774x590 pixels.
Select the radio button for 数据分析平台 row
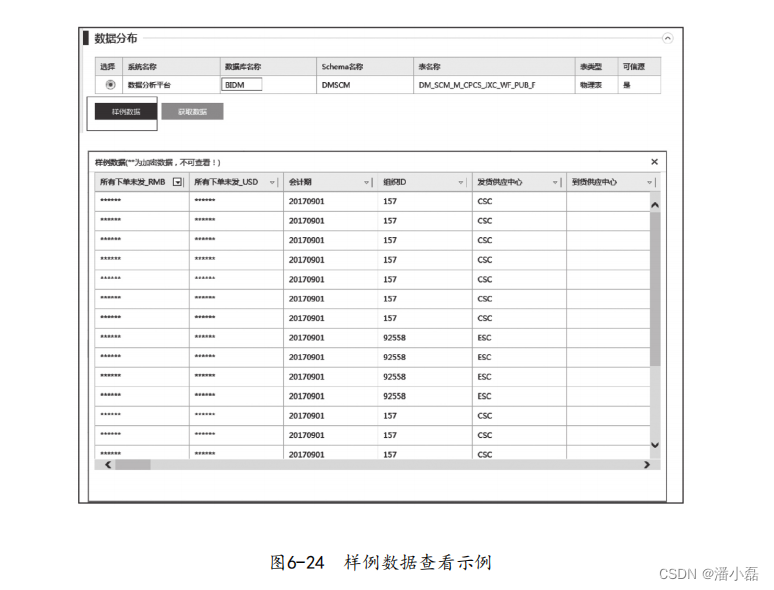pyautogui.click(x=110, y=84)
